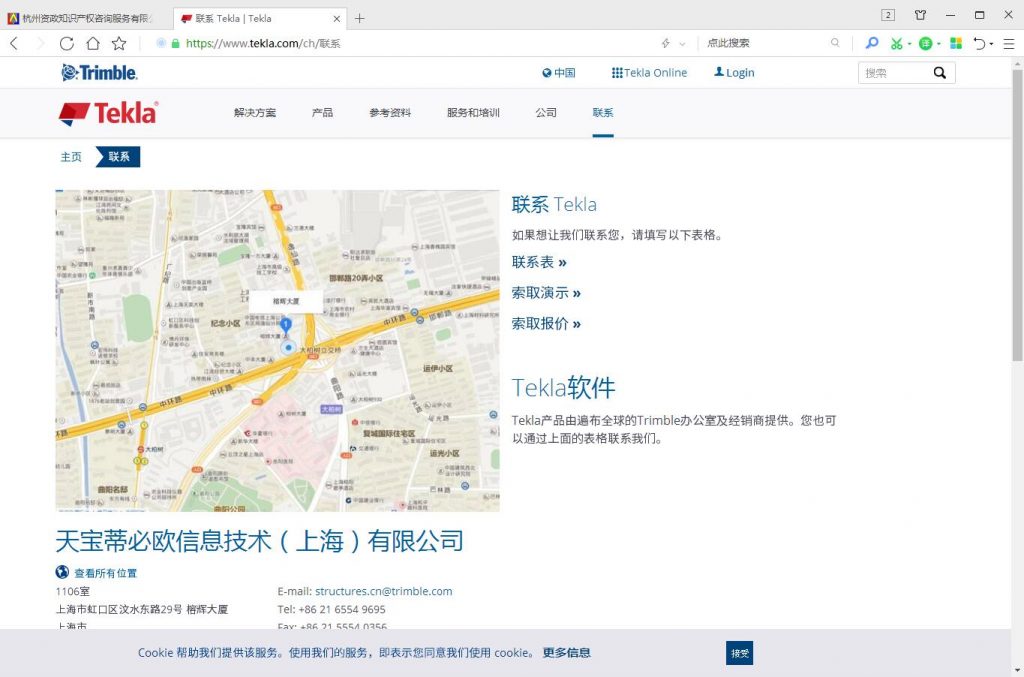
Task: Click the Tekla logo
Action: tap(108, 113)
